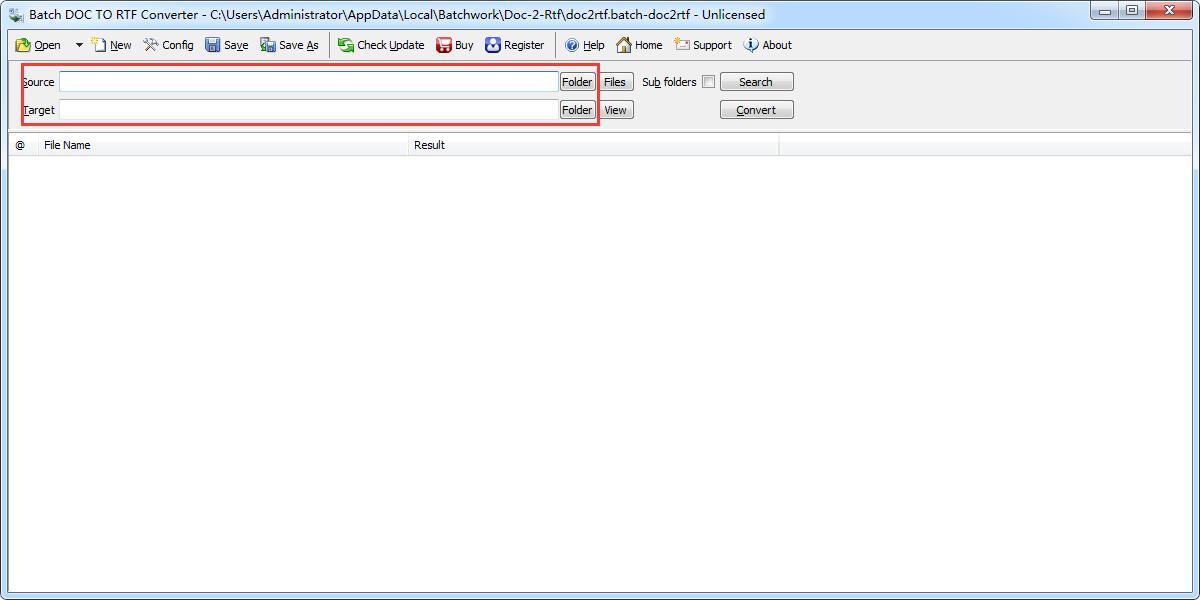Focus the Target path input field
This screenshot has width=1200, height=600.
click(309, 110)
